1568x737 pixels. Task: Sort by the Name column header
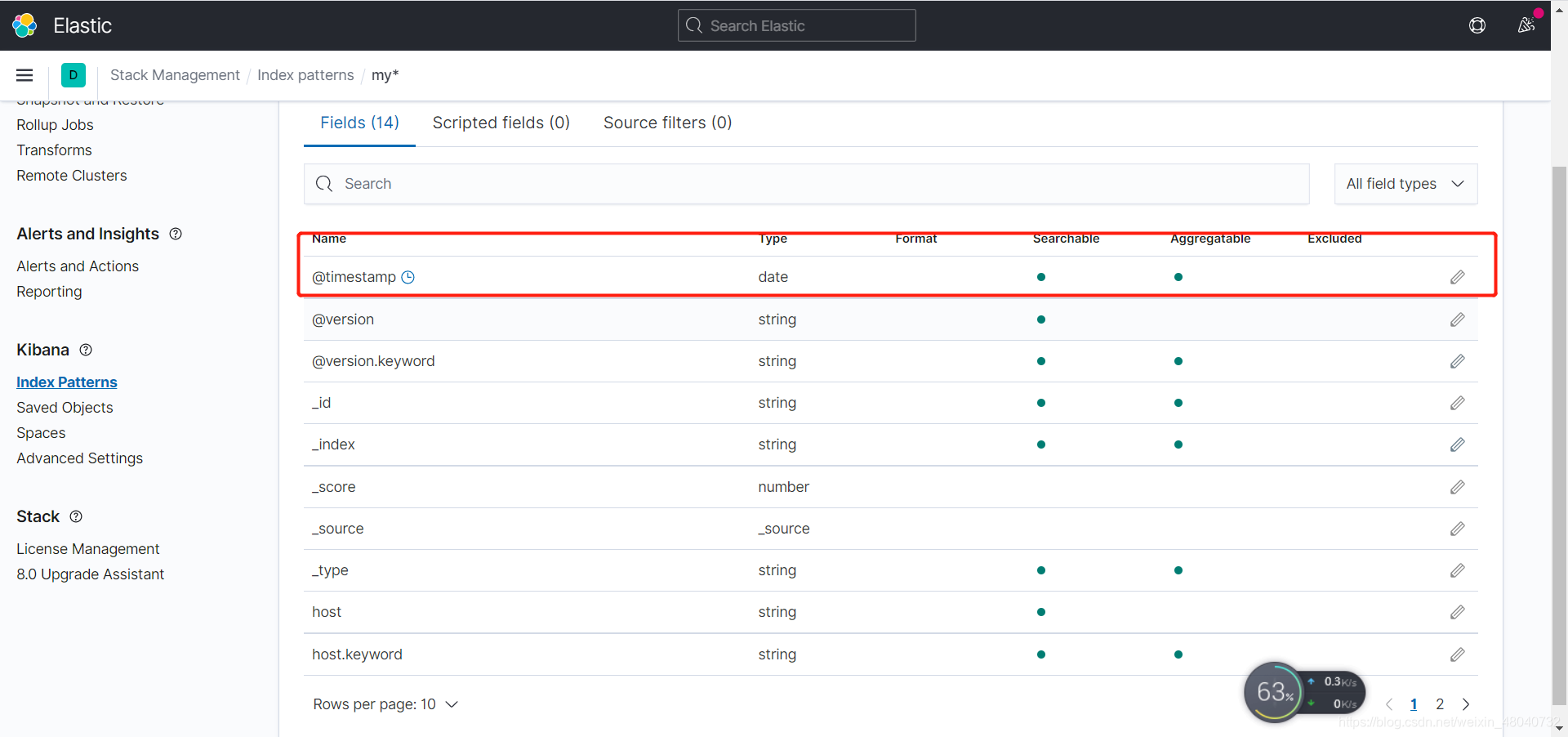point(329,239)
